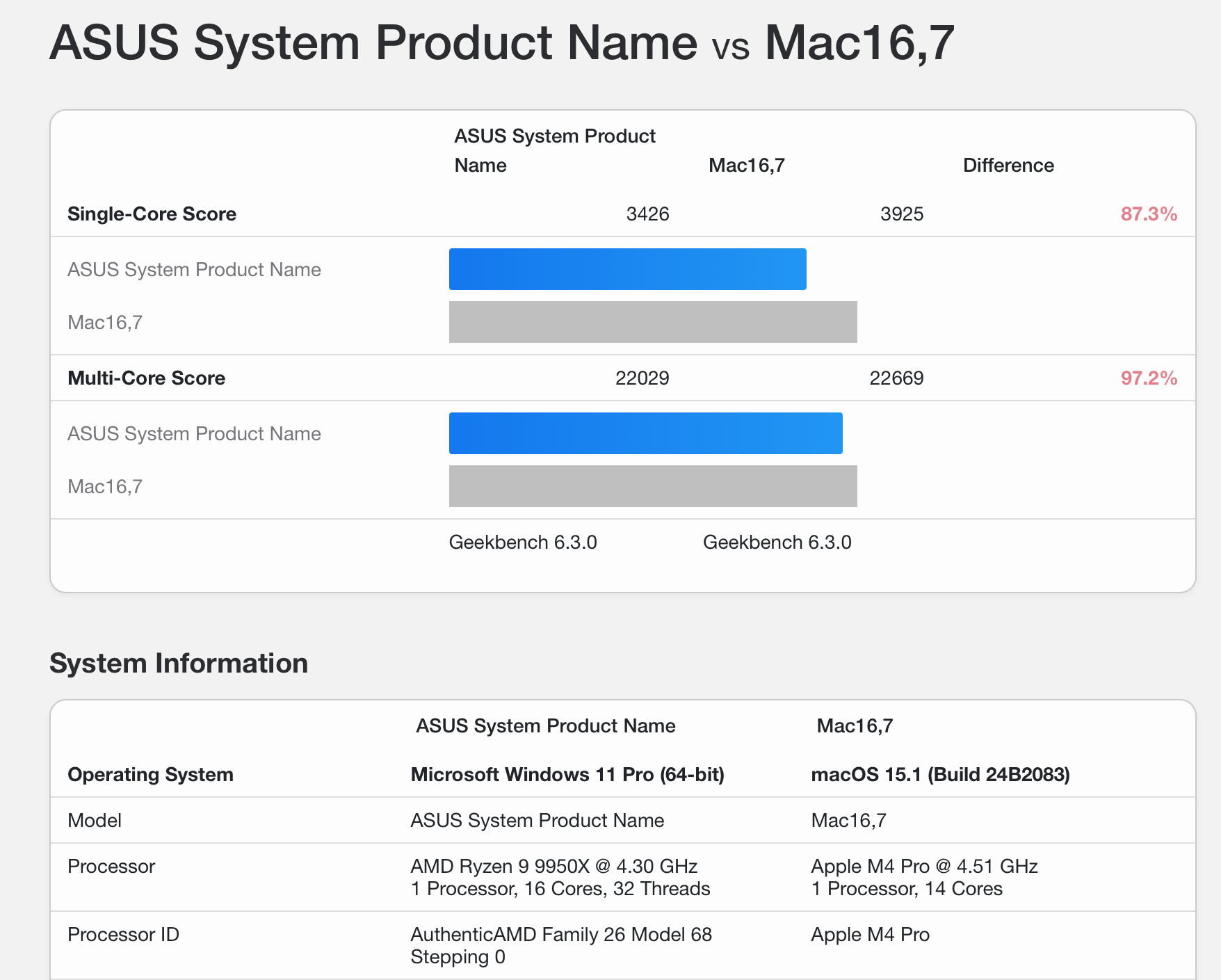Click the blue single-core bar for ASUS

click(x=628, y=269)
